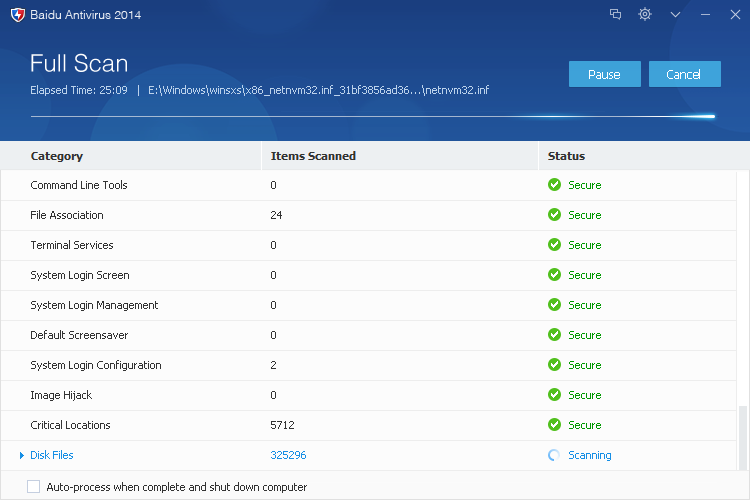
Task: Click the current scanned file path text
Action: (319, 90)
